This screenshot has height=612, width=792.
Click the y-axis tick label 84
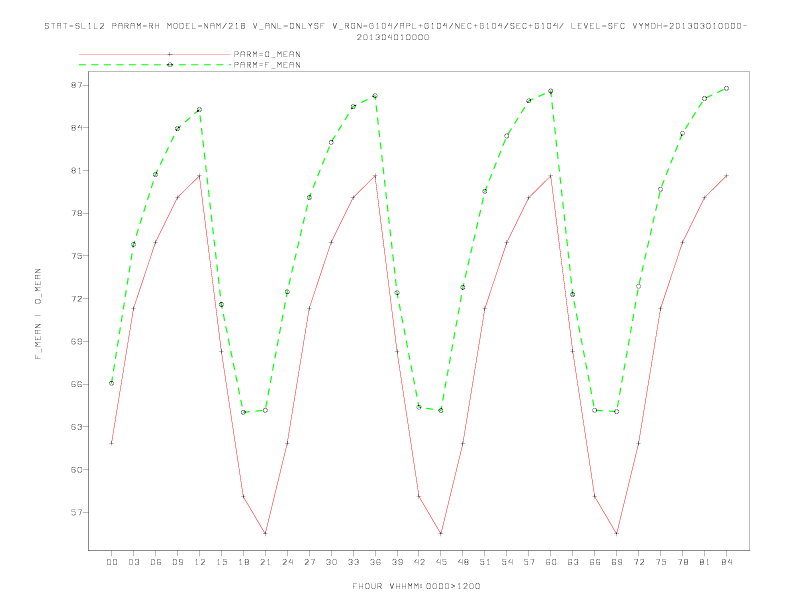[x=76, y=128]
